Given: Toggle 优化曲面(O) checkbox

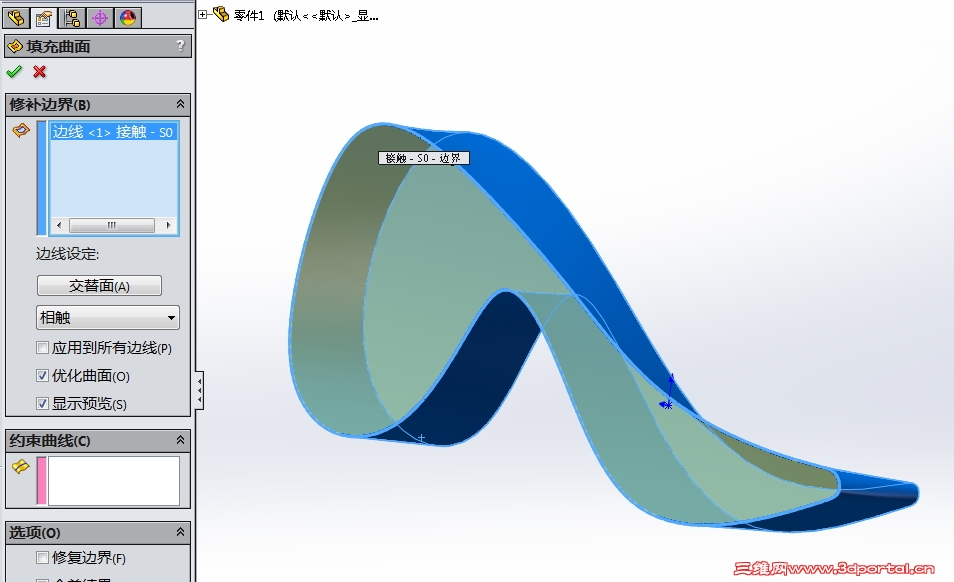Looking at the screenshot, I should pos(43,376).
